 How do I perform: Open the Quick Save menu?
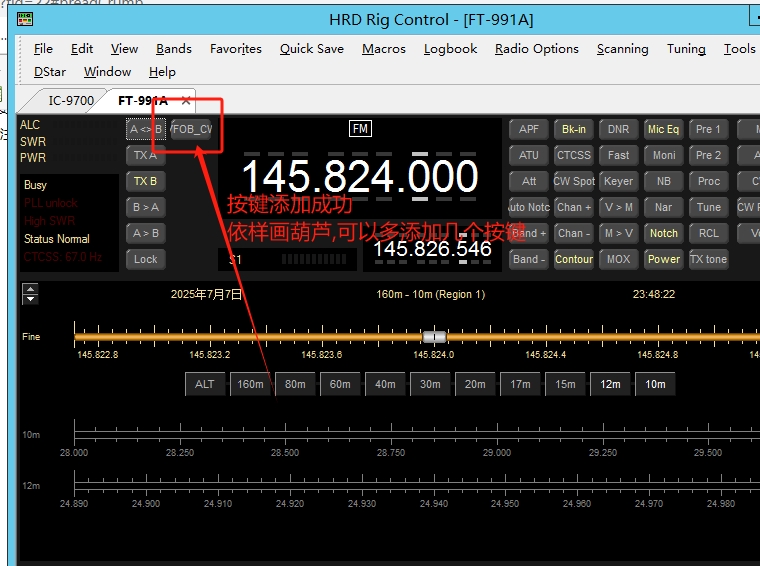312,49
